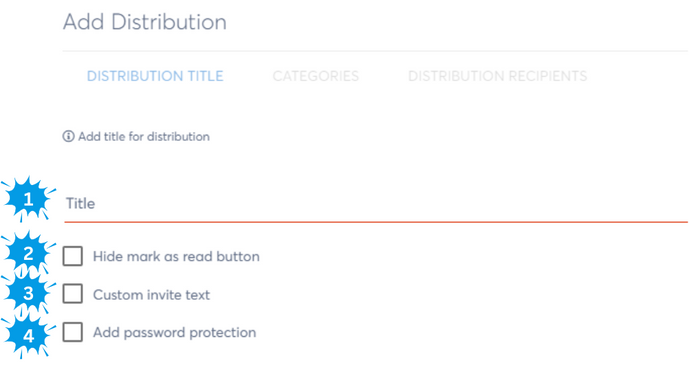Click the Title placeholder text
This screenshot has width=689, height=374.
(80, 203)
